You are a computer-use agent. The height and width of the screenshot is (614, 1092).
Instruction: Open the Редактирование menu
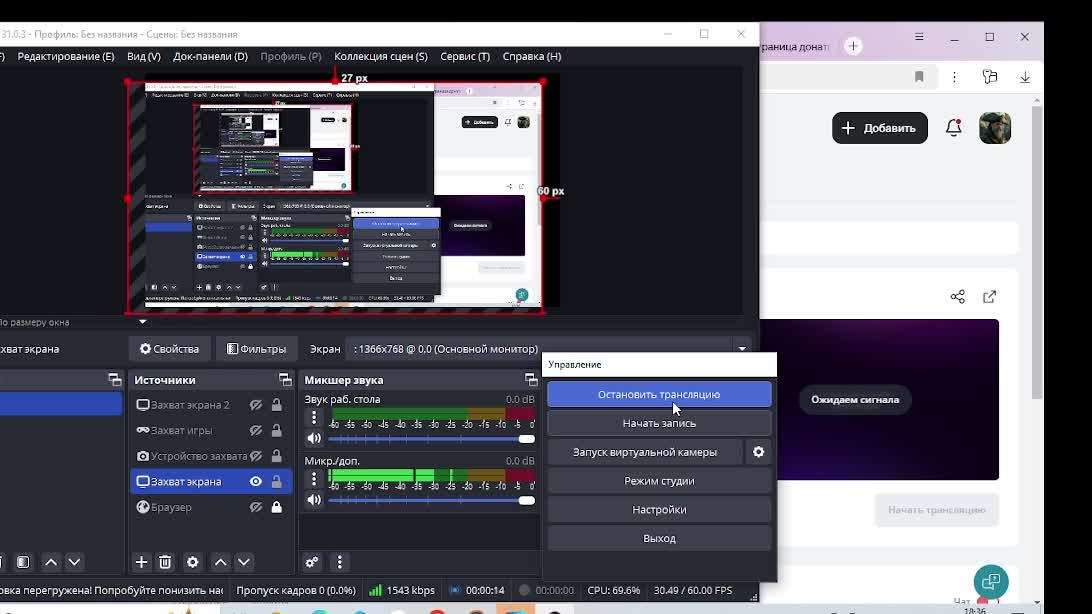click(x=65, y=56)
